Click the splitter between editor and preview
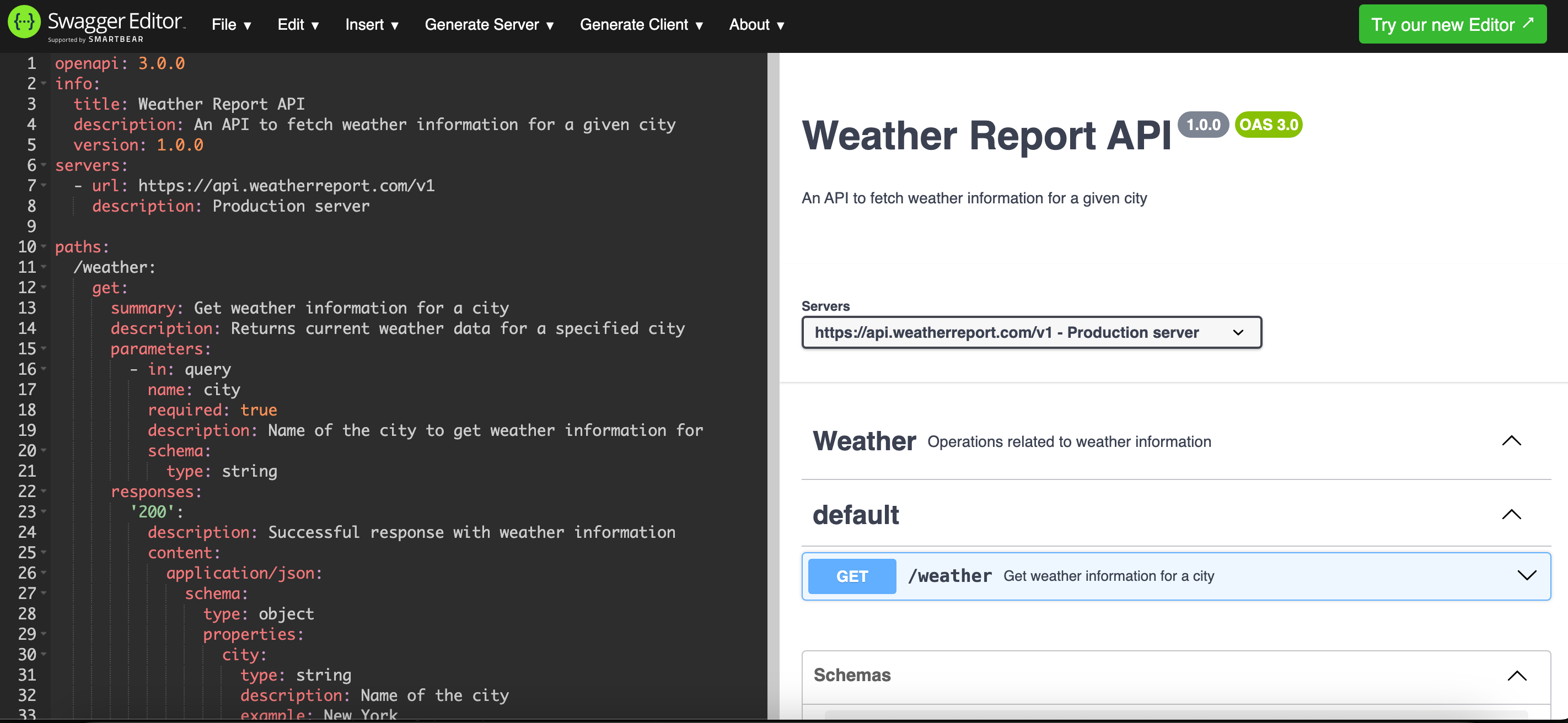Screen dimensions: 1568x723 [773, 386]
